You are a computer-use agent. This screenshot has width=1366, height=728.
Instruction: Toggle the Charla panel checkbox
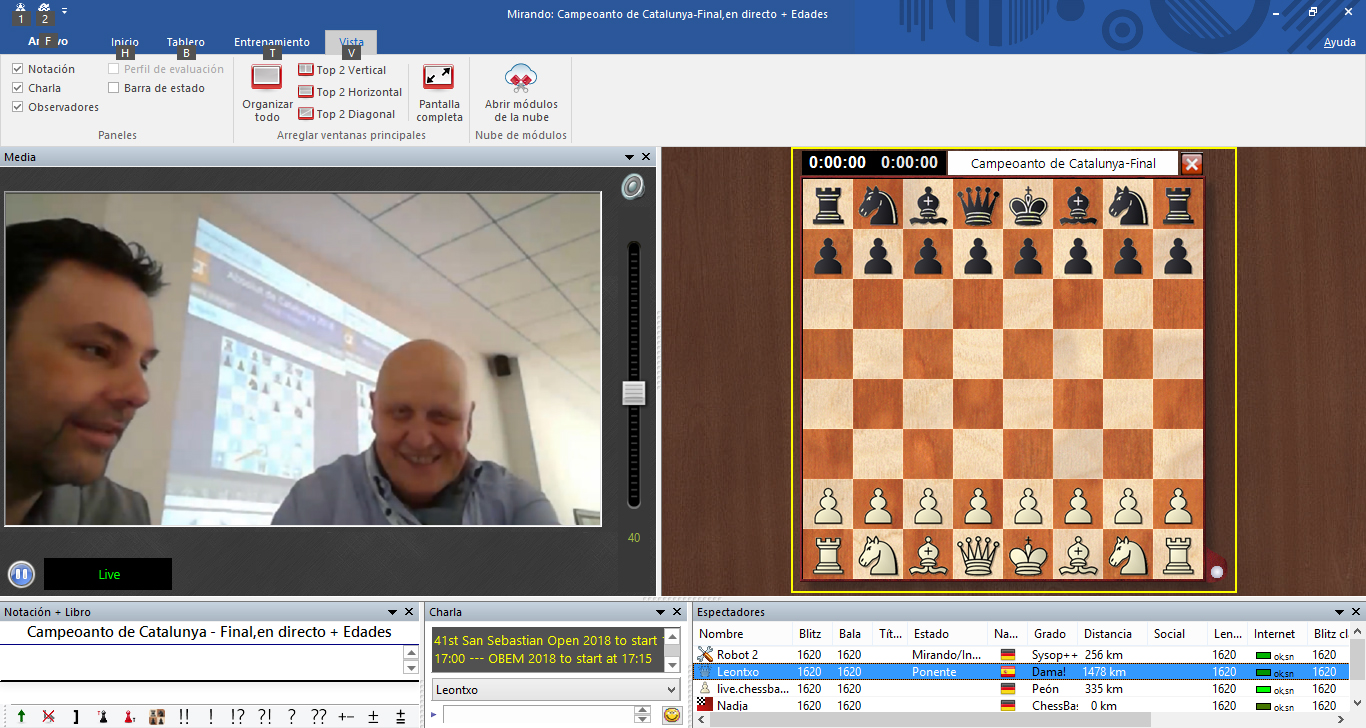pos(18,88)
